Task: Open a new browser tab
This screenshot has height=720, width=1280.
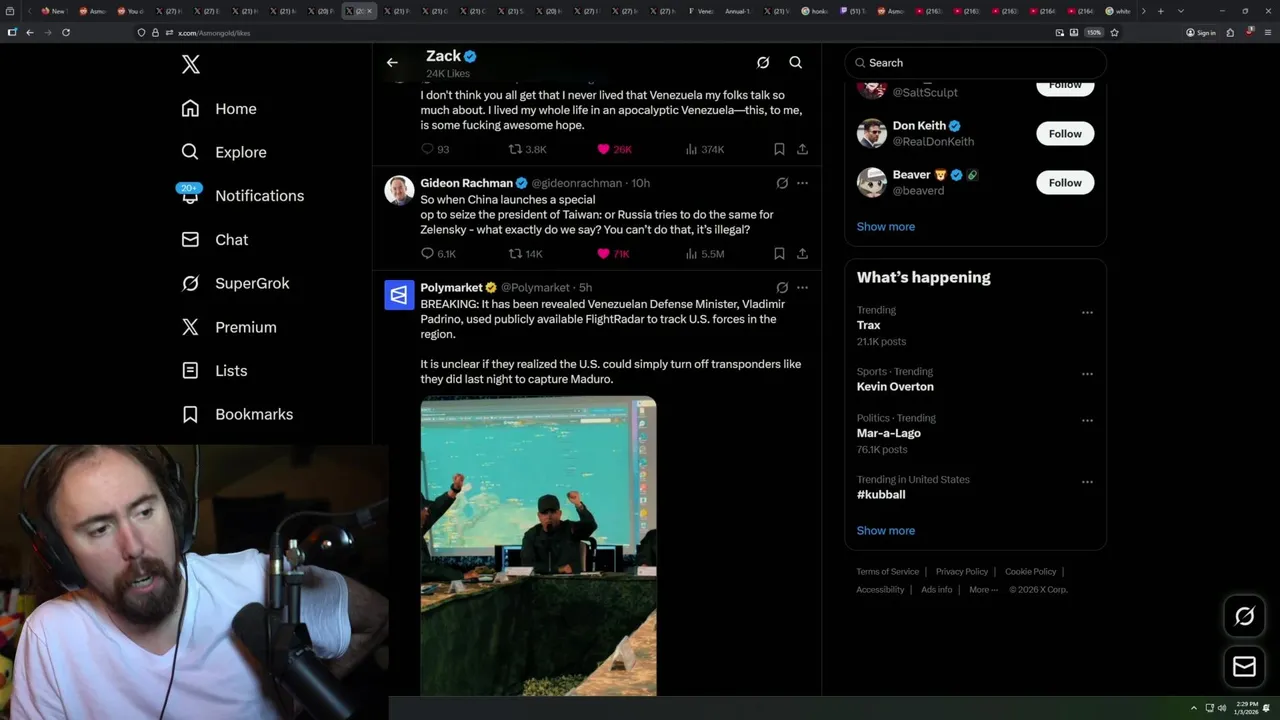Action: [x=1160, y=11]
